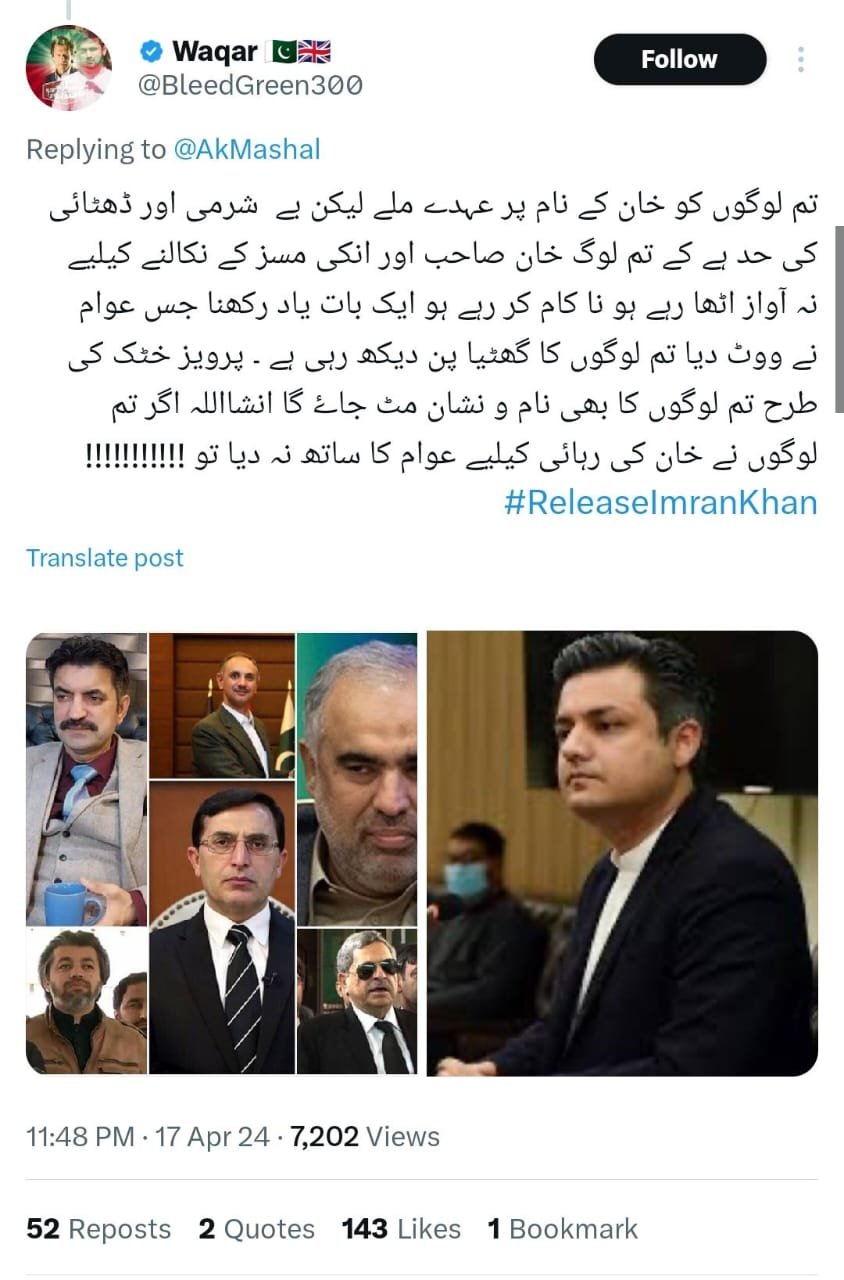
Task: Open the three-dot more options menu
Action: pos(801,59)
